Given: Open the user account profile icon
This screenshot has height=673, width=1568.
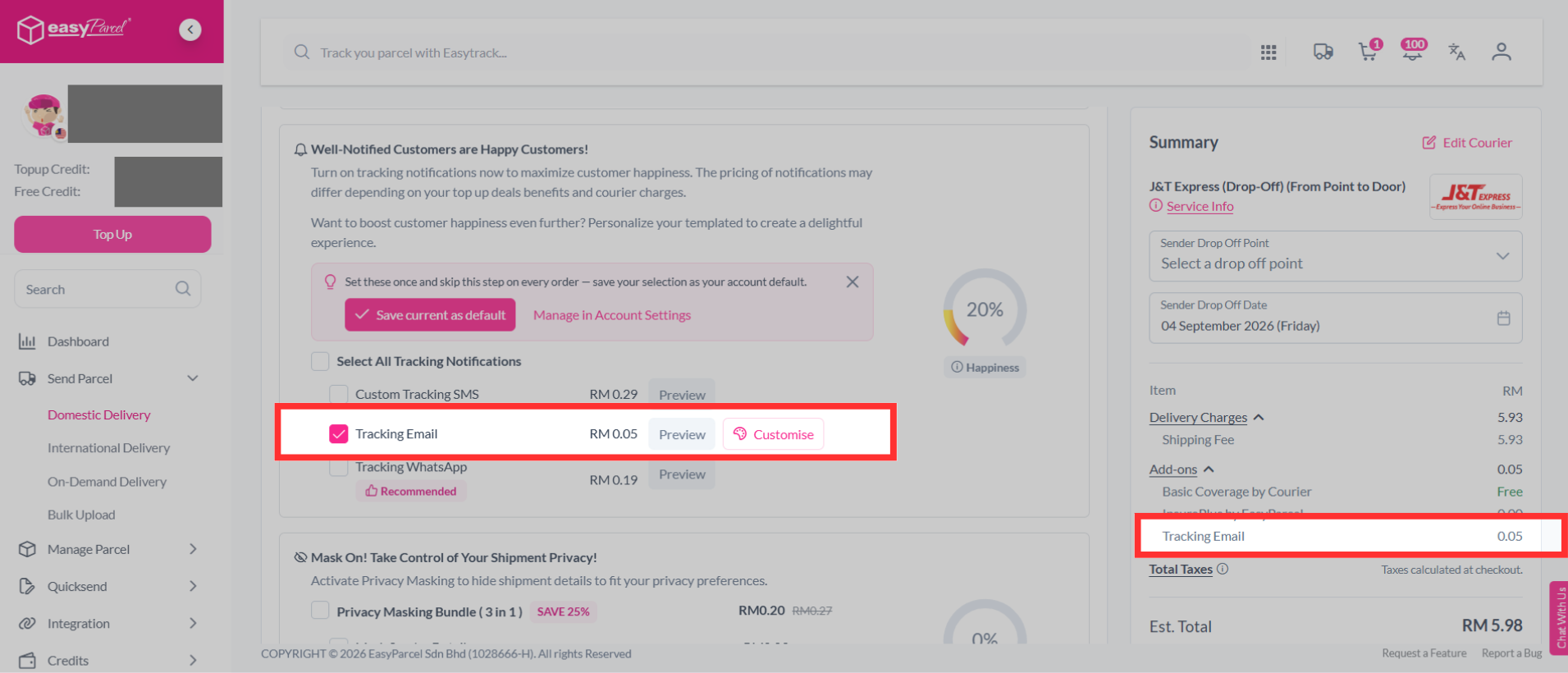Looking at the screenshot, I should [1502, 53].
